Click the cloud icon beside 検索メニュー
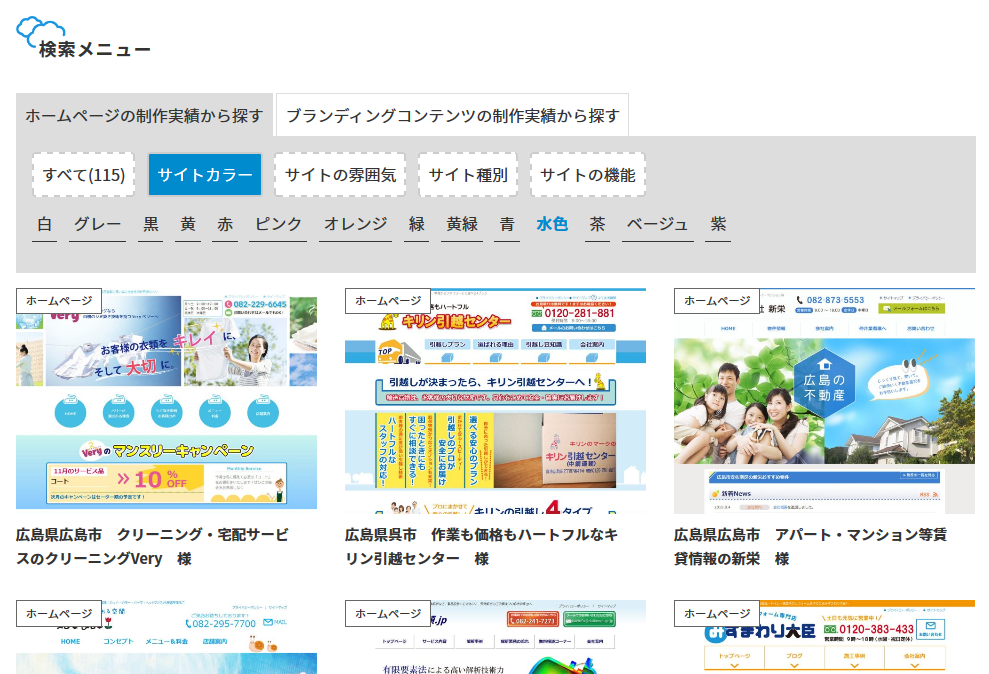This screenshot has width=989, height=674. [x=40, y=31]
